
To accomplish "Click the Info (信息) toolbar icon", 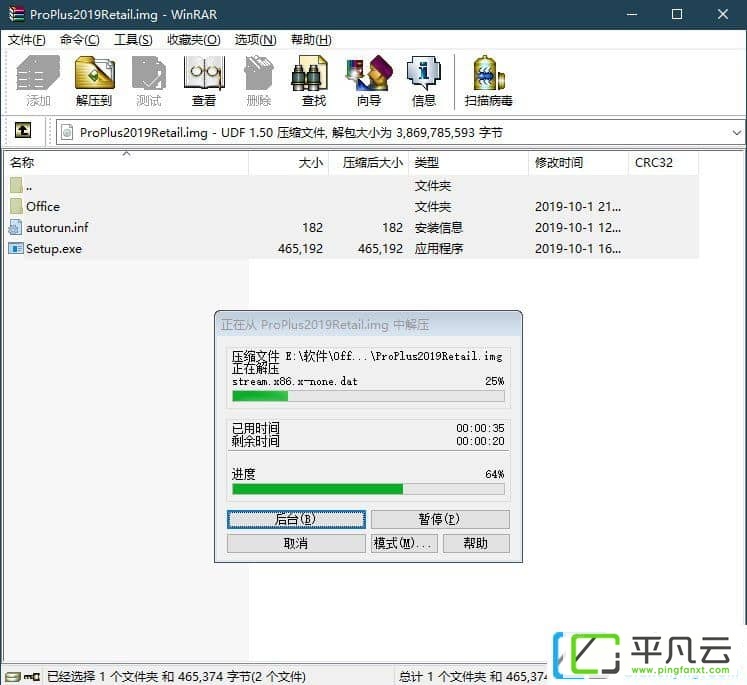I will 424,81.
